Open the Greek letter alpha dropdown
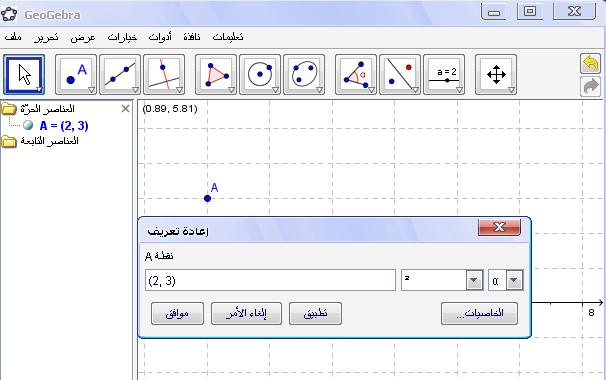 (x=514, y=280)
